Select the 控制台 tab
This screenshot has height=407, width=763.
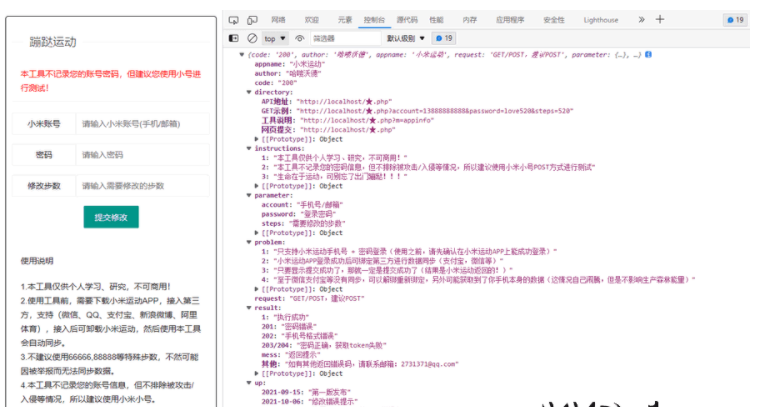tap(374, 20)
